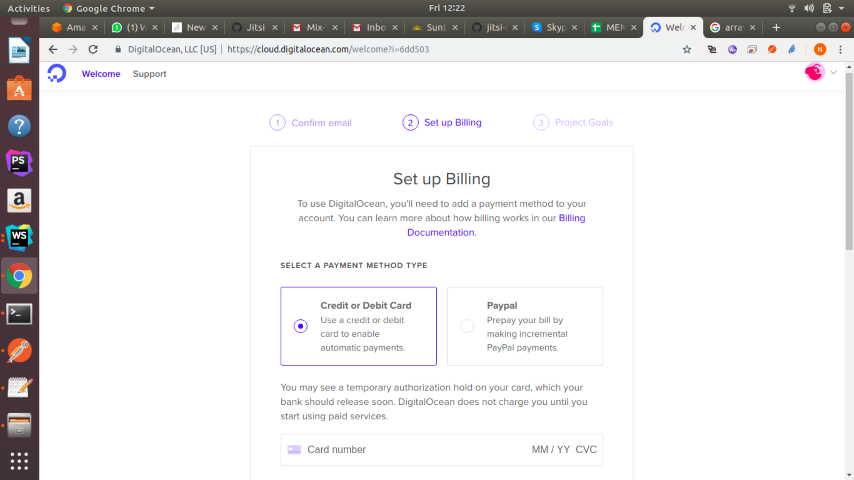Click the site security padlock icon
Viewport: 854px width, 480px height.
tap(118, 49)
